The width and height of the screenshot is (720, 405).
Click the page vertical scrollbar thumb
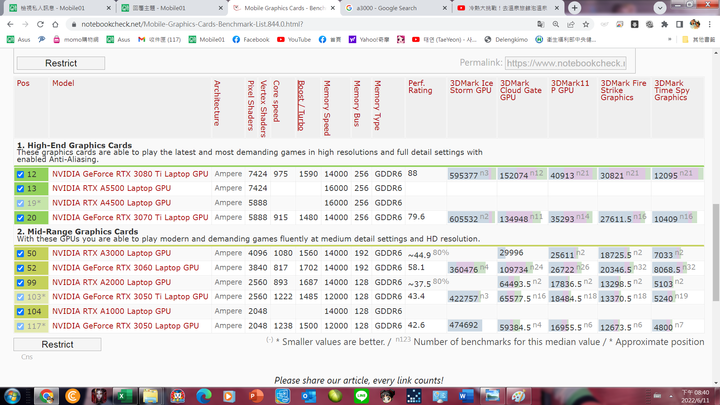click(716, 253)
